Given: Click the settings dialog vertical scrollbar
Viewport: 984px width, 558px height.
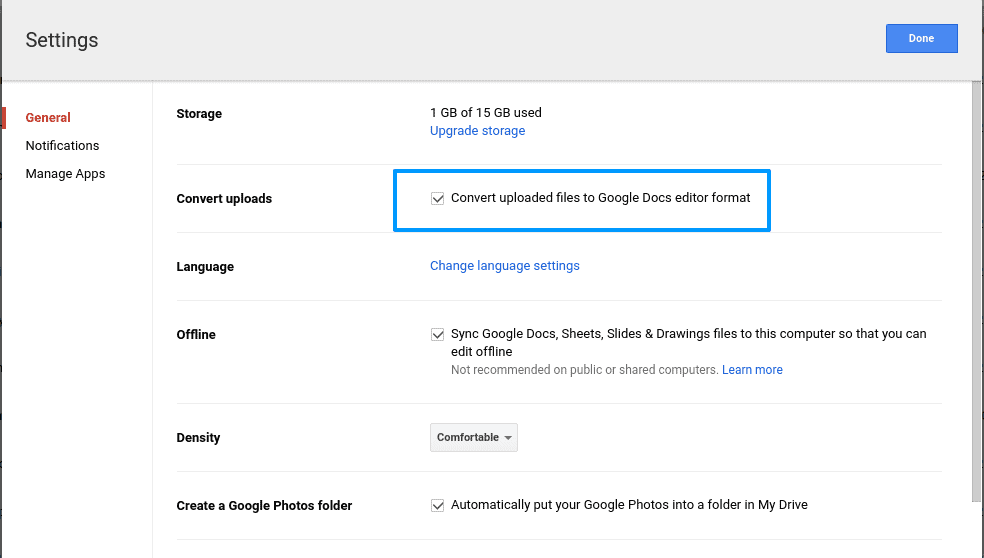Looking at the screenshot, I should coord(977,300).
